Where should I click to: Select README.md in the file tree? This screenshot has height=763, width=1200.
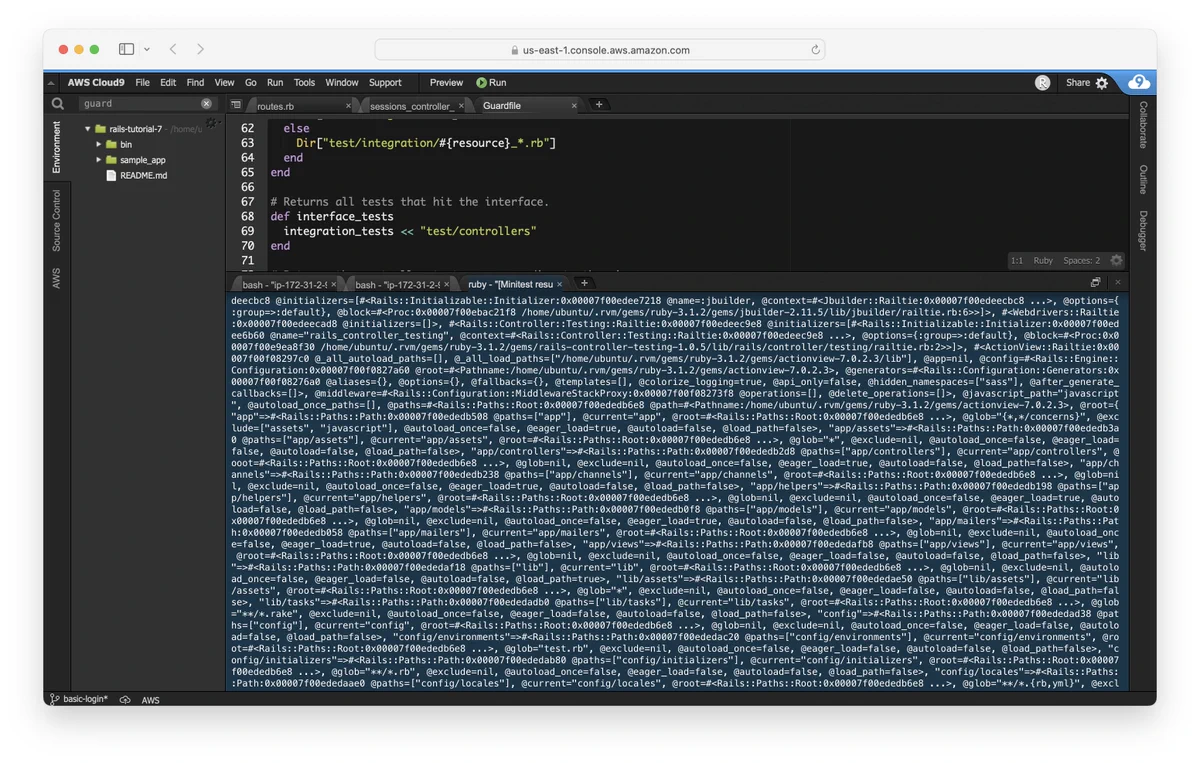(143, 174)
